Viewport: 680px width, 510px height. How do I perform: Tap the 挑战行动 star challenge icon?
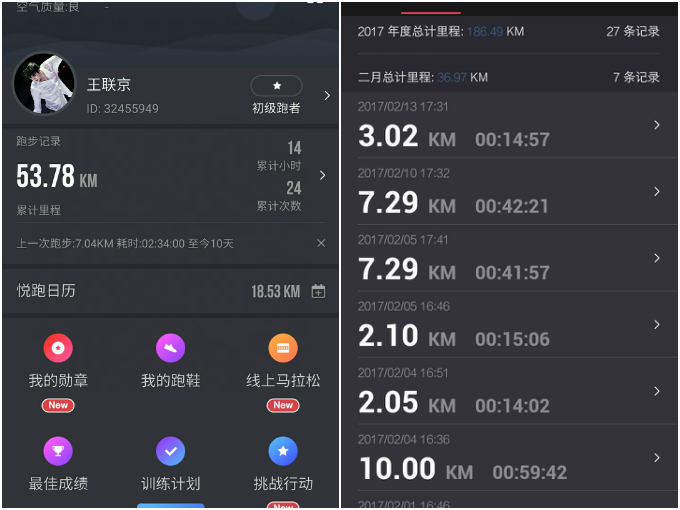pos(283,452)
